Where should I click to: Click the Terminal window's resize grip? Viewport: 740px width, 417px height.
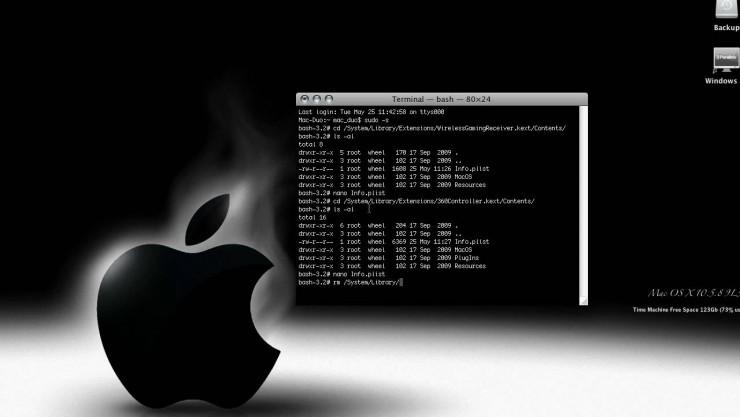(583, 301)
